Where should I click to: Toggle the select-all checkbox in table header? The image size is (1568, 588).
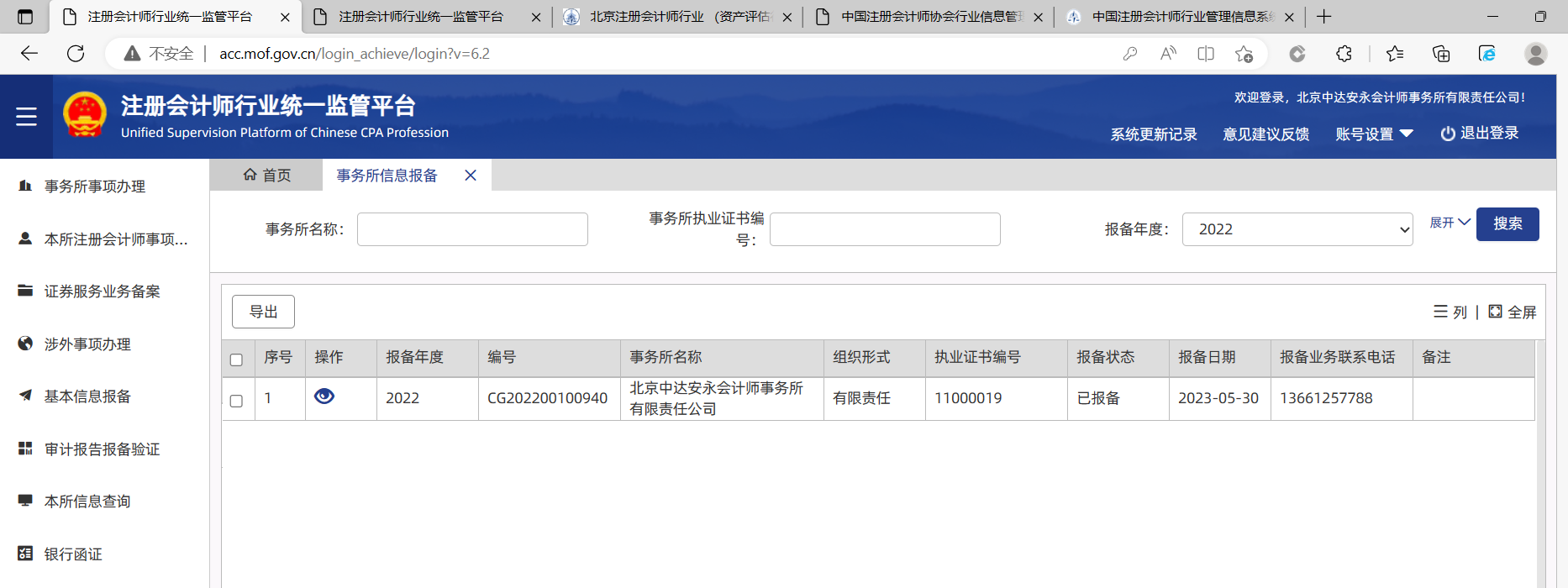click(x=236, y=360)
